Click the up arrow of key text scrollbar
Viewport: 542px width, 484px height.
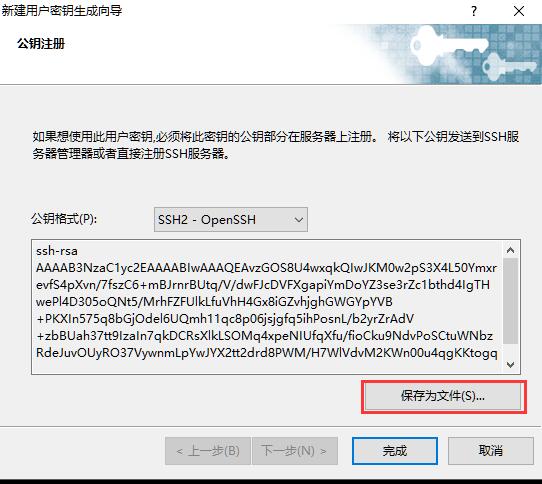point(510,250)
